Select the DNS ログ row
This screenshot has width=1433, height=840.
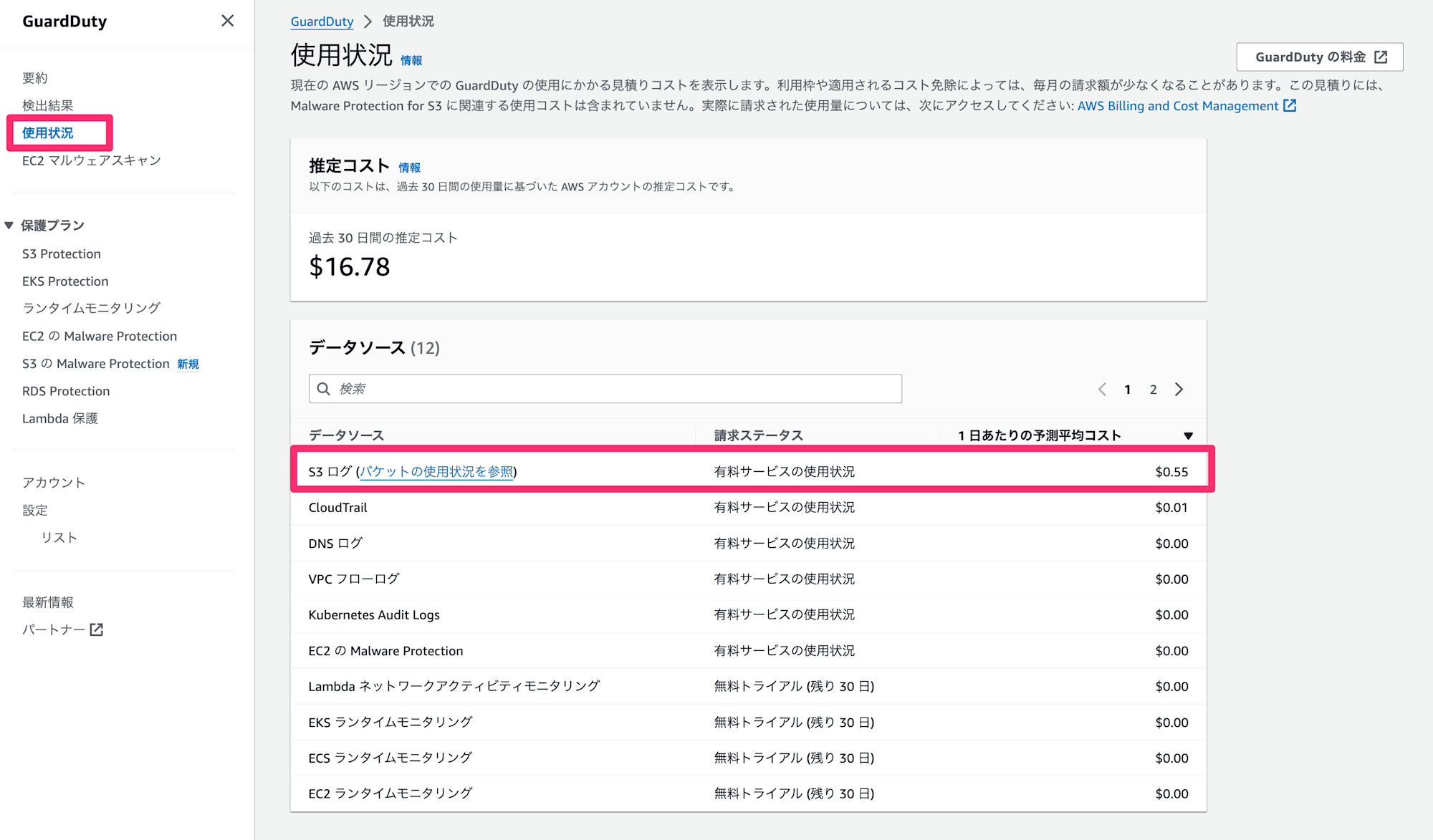tap(749, 544)
